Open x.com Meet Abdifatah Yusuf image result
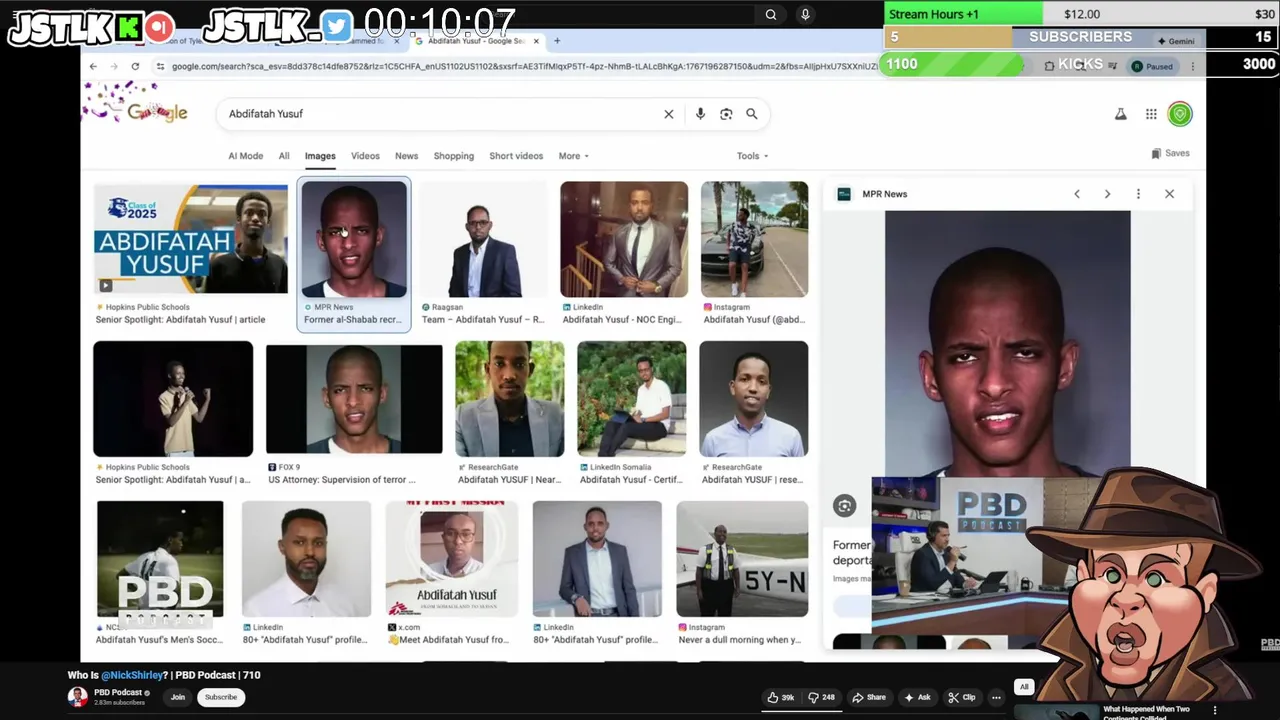Viewport: 1280px width, 720px height. (452, 559)
